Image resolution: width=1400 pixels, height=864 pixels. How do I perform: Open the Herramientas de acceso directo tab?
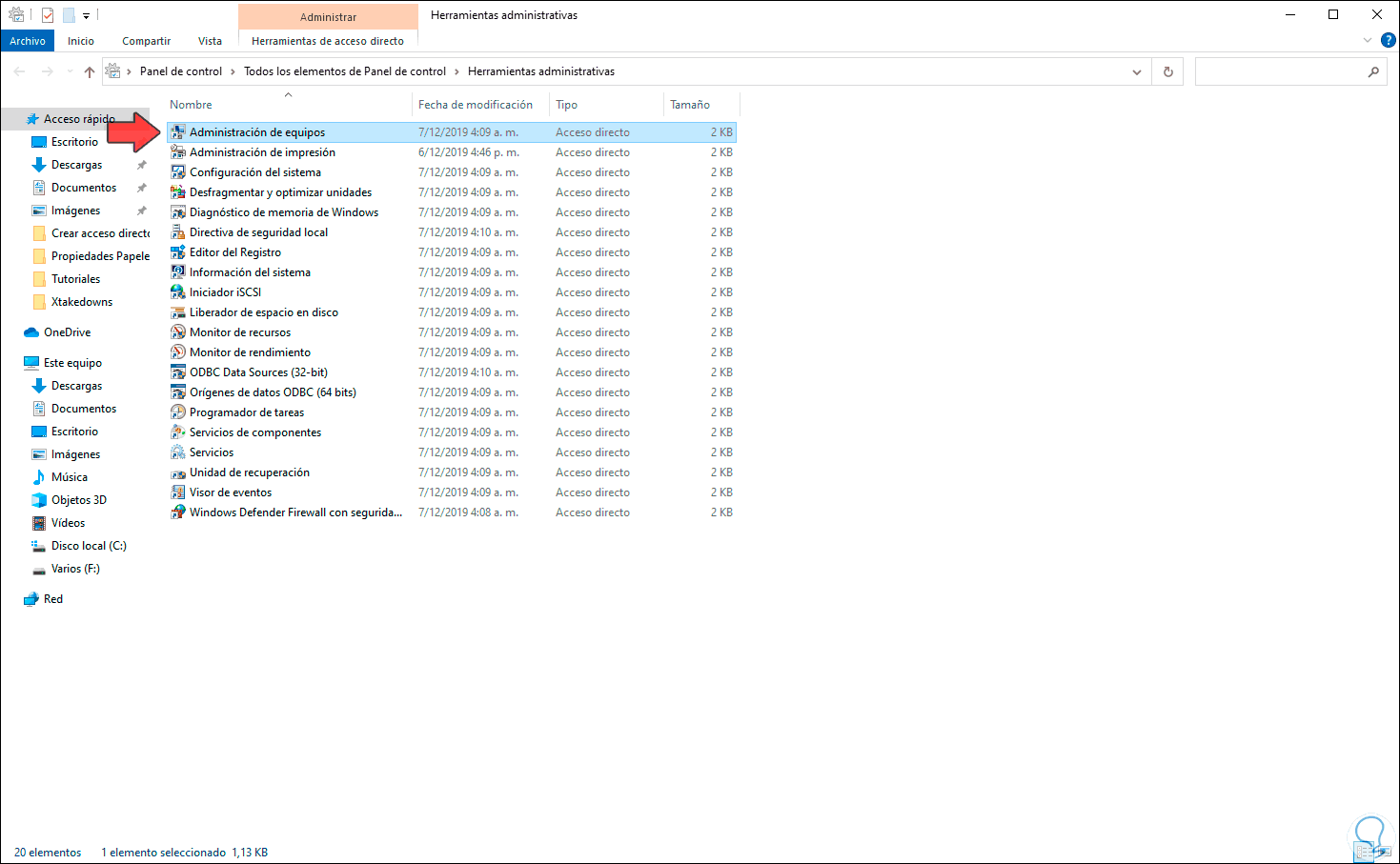tap(328, 41)
